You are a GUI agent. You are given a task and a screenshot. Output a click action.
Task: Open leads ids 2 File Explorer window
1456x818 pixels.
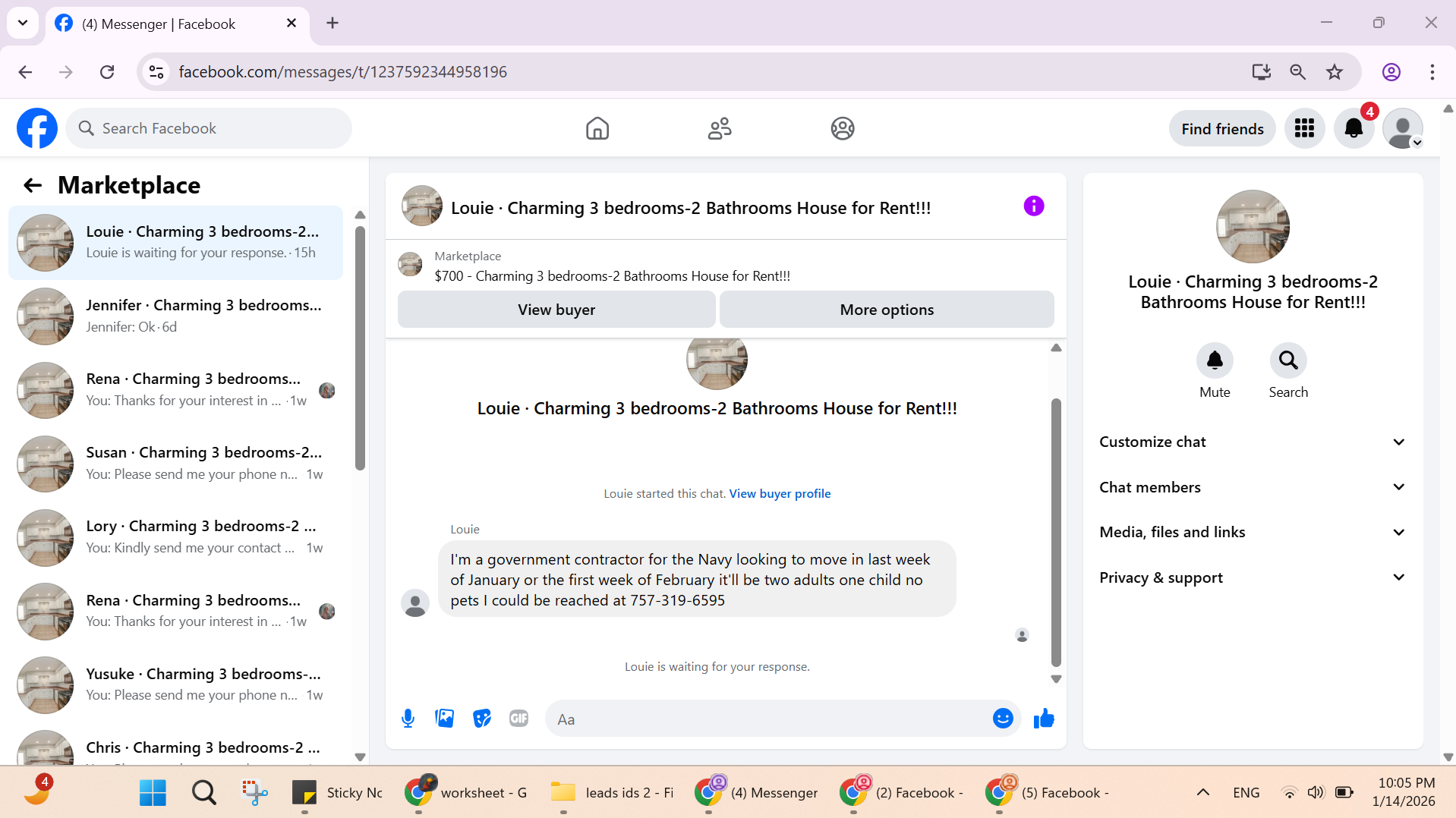[612, 792]
